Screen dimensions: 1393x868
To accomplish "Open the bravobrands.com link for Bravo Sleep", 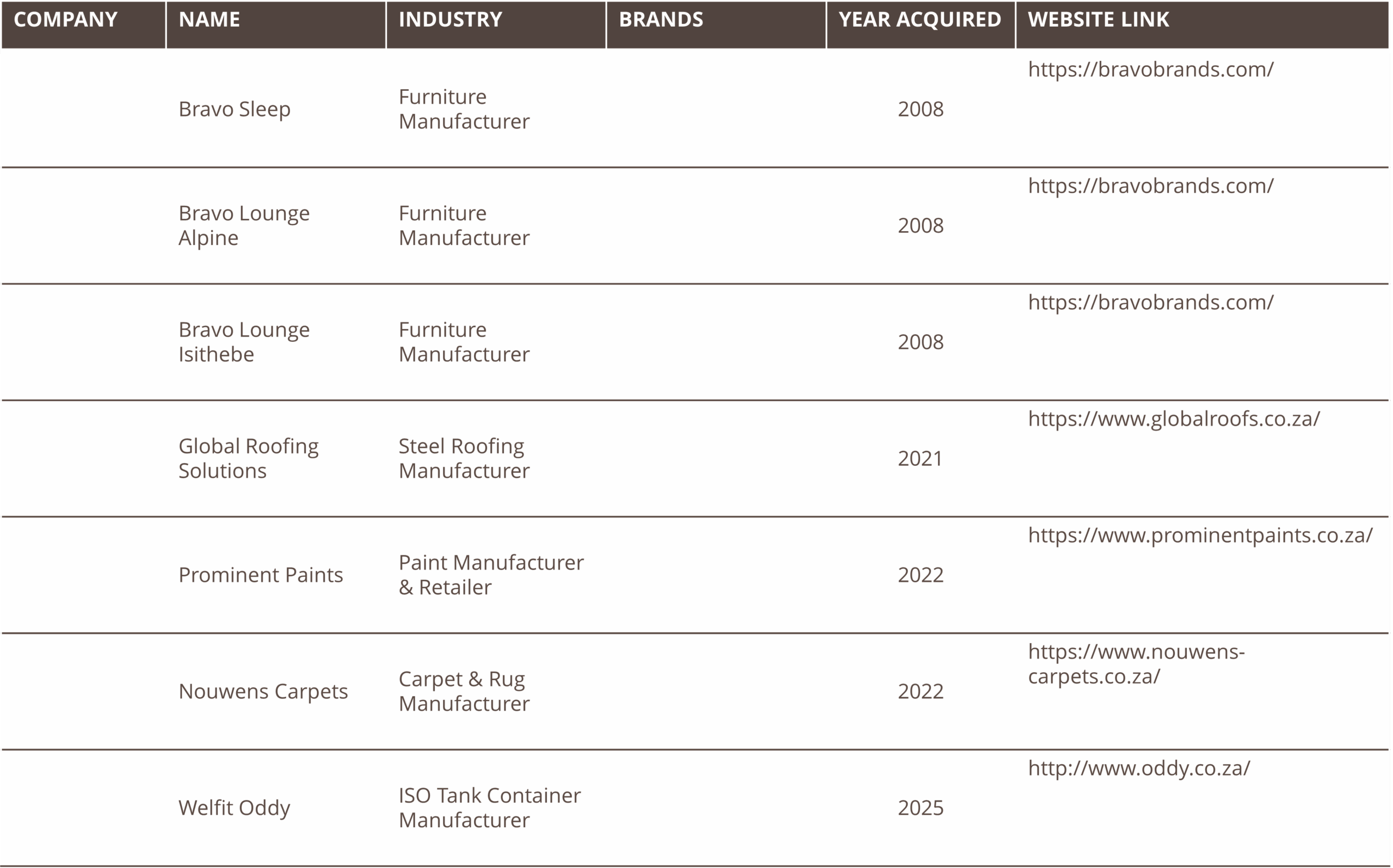I will [x=1150, y=70].
